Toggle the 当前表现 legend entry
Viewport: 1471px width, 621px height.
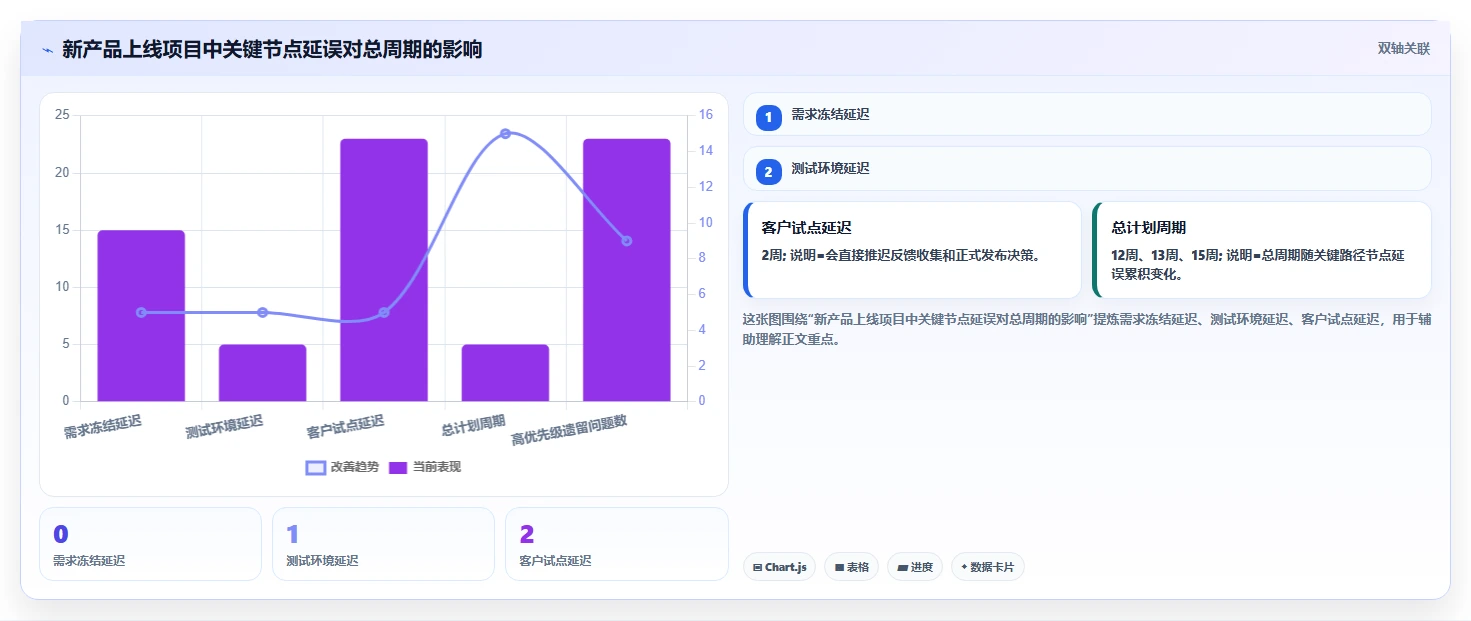(x=425, y=467)
